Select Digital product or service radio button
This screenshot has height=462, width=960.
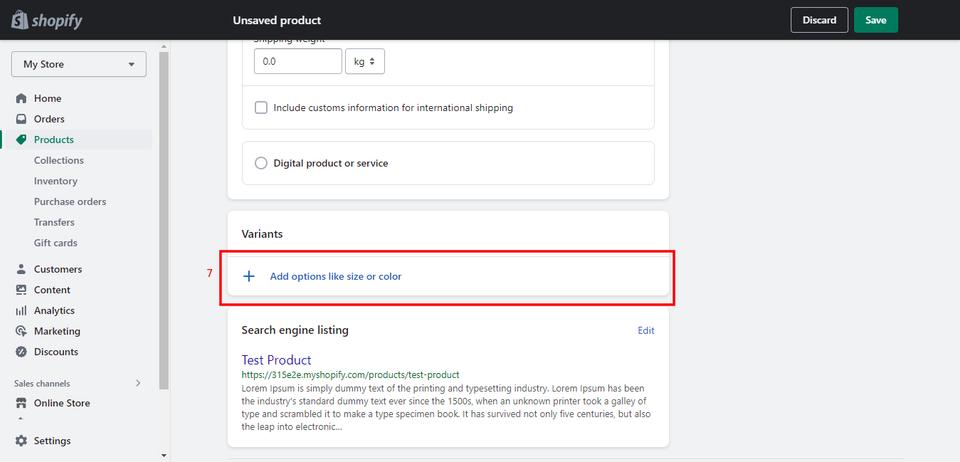(x=261, y=163)
